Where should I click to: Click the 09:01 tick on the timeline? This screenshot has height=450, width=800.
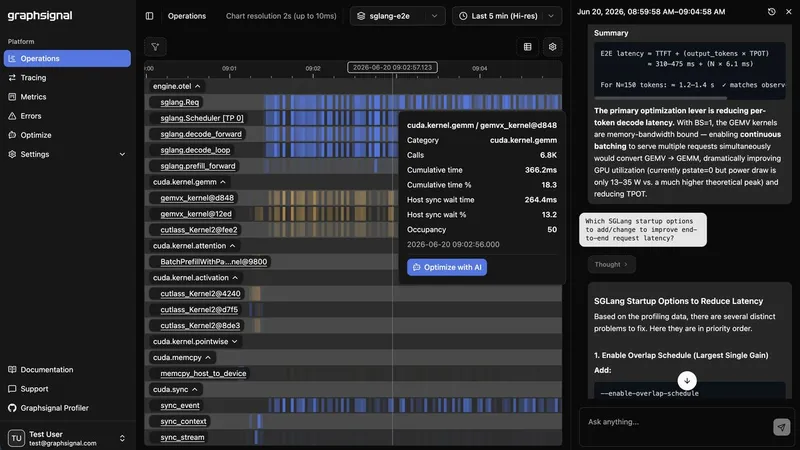coord(230,69)
